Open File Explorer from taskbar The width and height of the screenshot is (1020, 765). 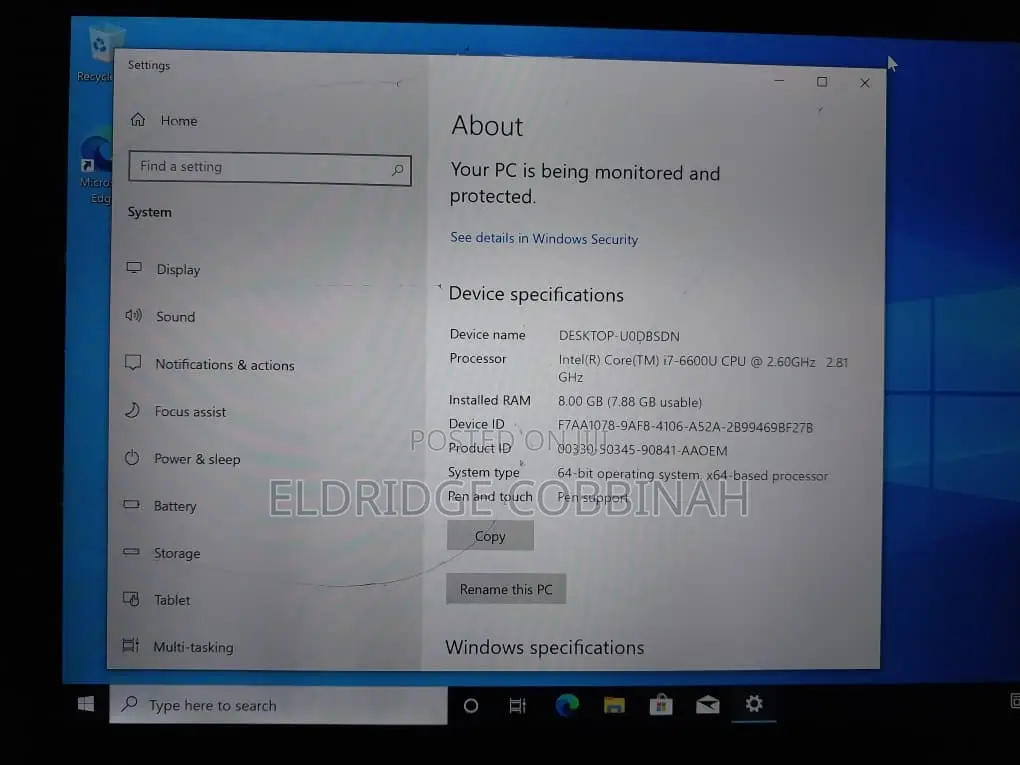613,705
